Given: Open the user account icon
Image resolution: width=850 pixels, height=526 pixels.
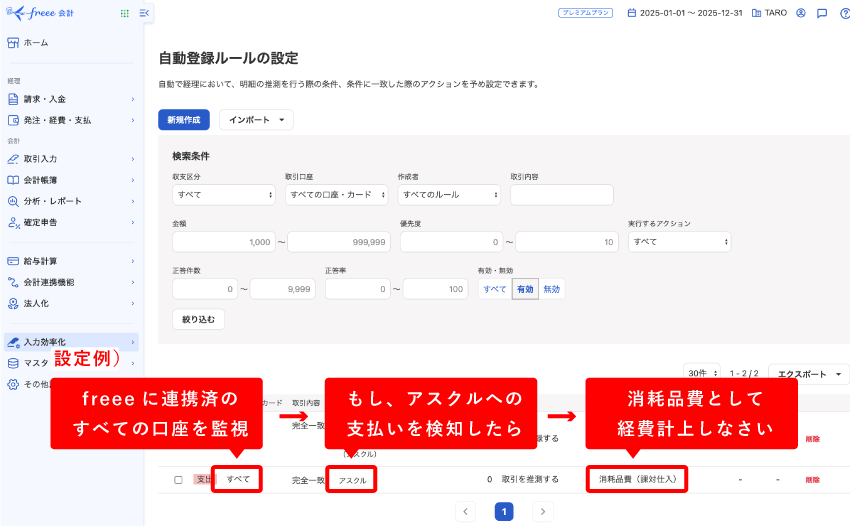Looking at the screenshot, I should (801, 13).
